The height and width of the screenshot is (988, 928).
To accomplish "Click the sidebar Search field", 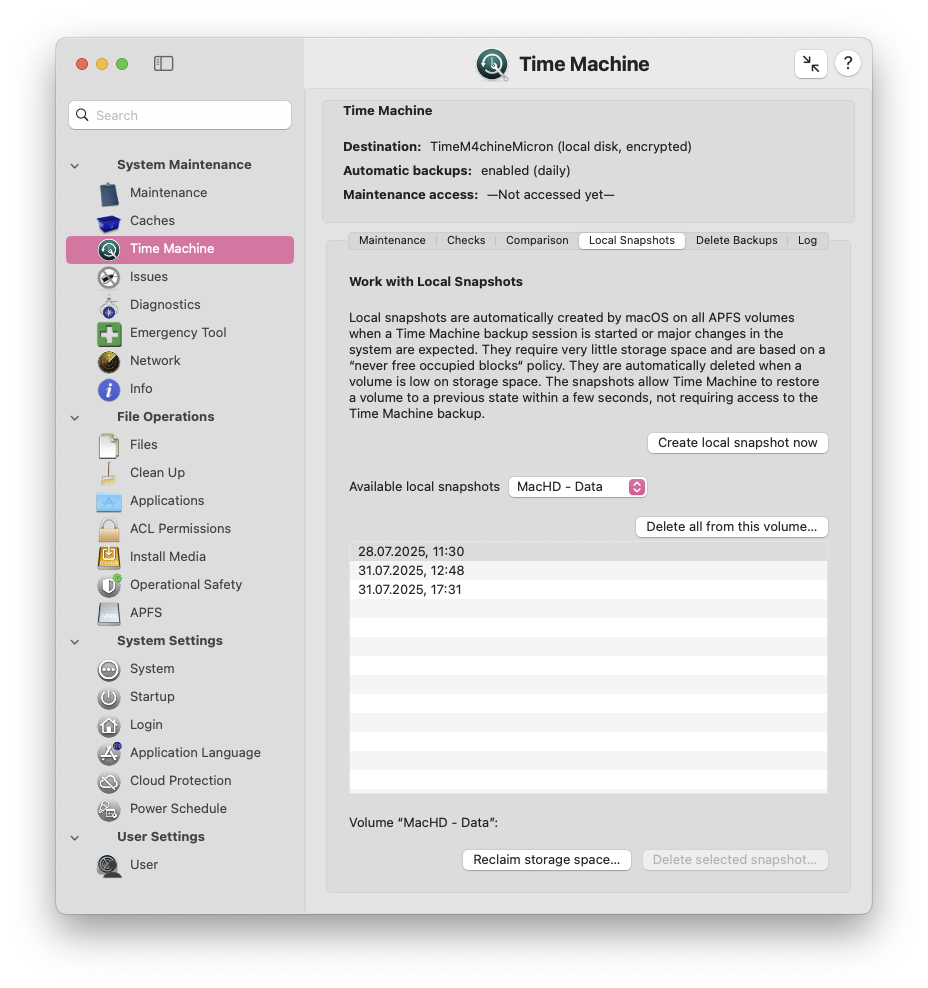I will point(180,115).
